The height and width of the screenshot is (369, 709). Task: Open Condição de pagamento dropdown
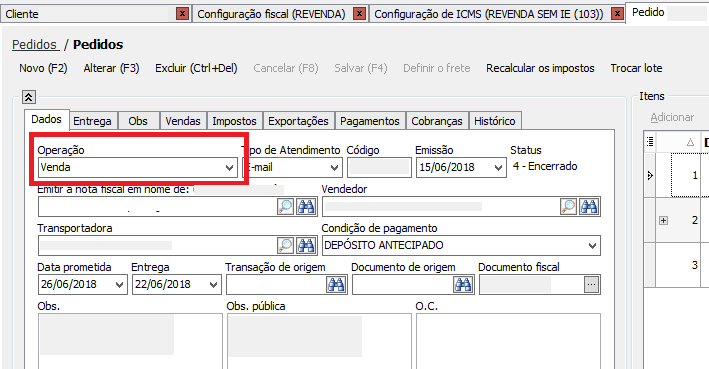(x=592, y=246)
